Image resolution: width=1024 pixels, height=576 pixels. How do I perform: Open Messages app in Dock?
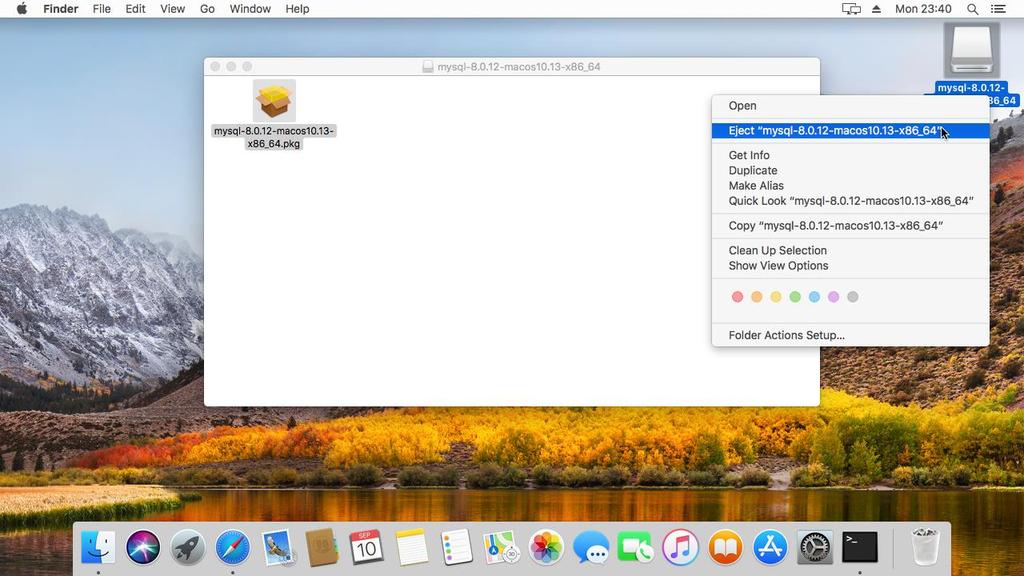[x=591, y=547]
